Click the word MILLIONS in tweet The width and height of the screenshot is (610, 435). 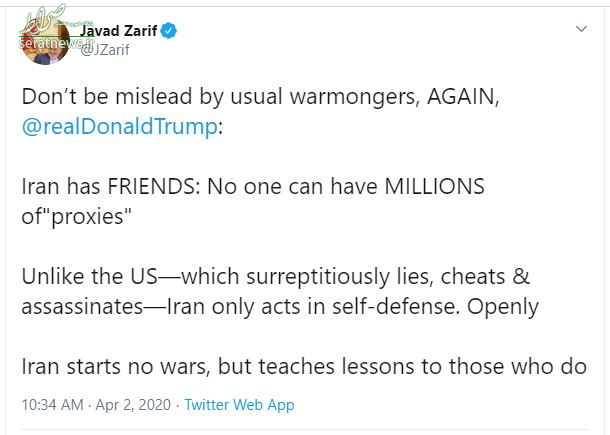435,186
